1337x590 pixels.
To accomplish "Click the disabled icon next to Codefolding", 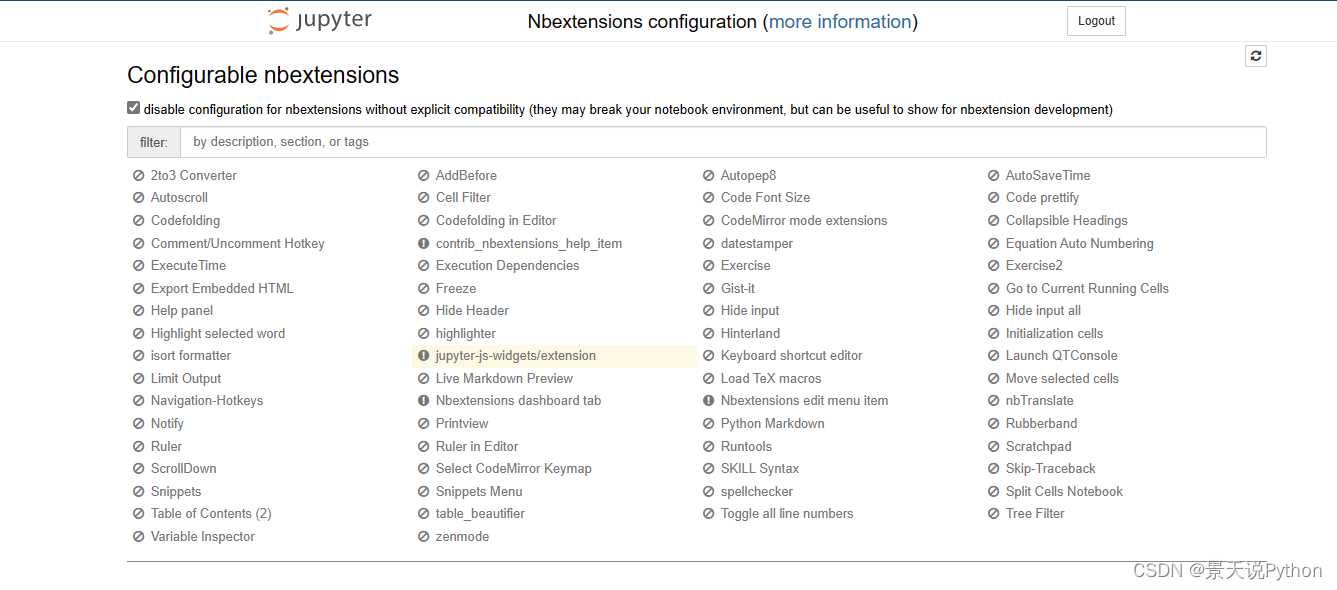I will click(139, 221).
